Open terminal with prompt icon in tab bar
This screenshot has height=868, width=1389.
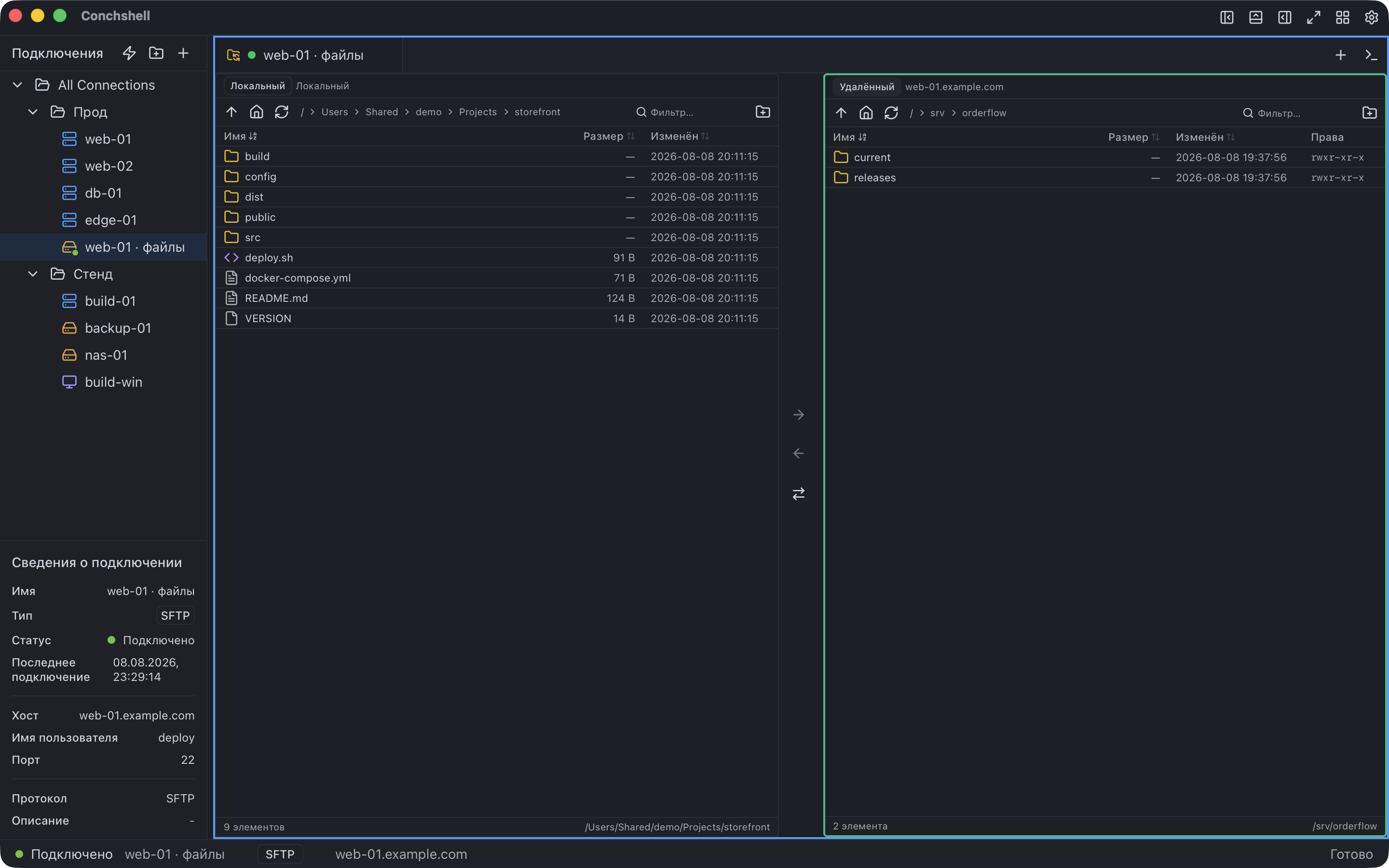pos(1371,55)
